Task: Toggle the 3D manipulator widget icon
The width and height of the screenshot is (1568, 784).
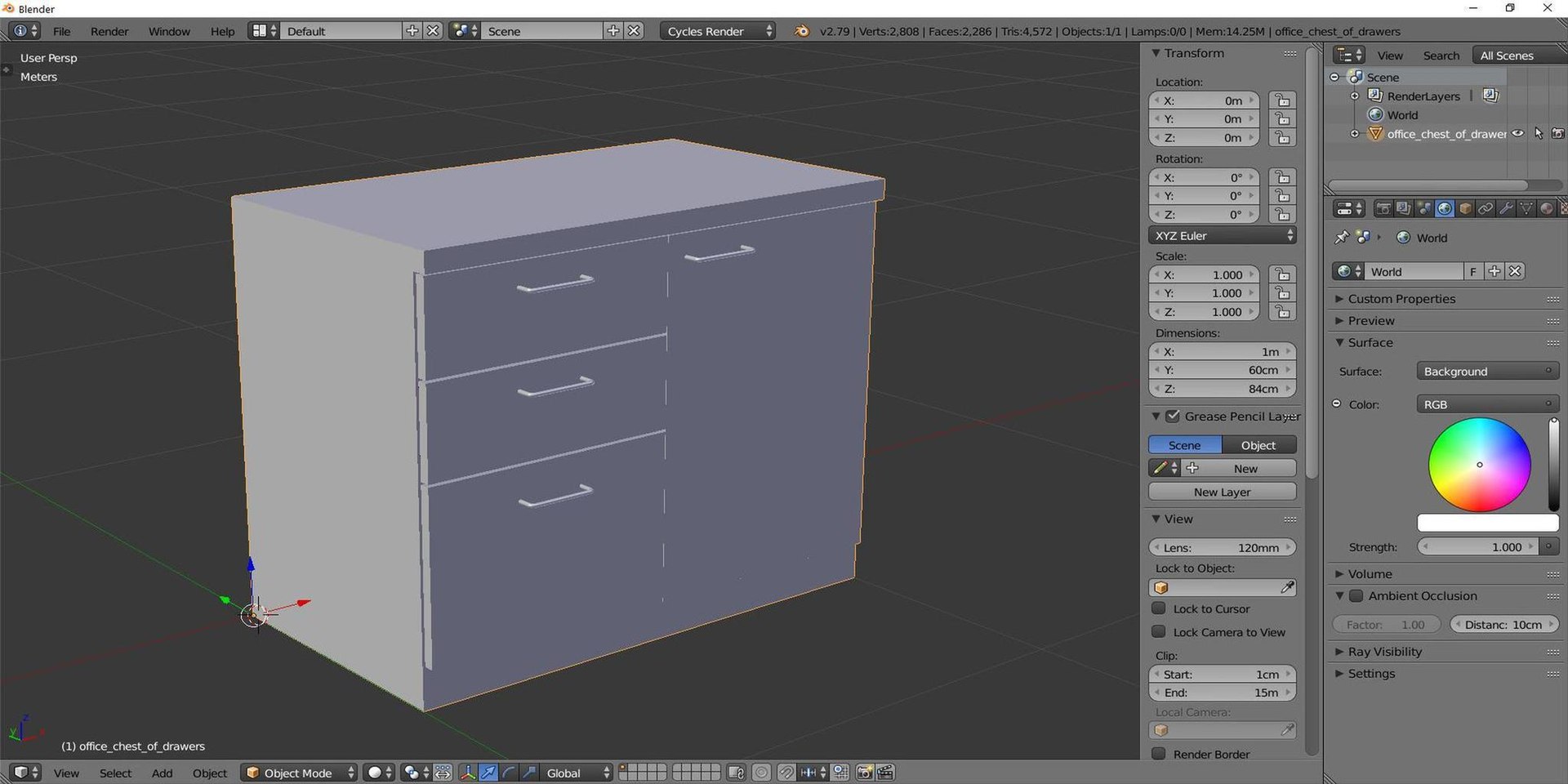Action: point(468,773)
